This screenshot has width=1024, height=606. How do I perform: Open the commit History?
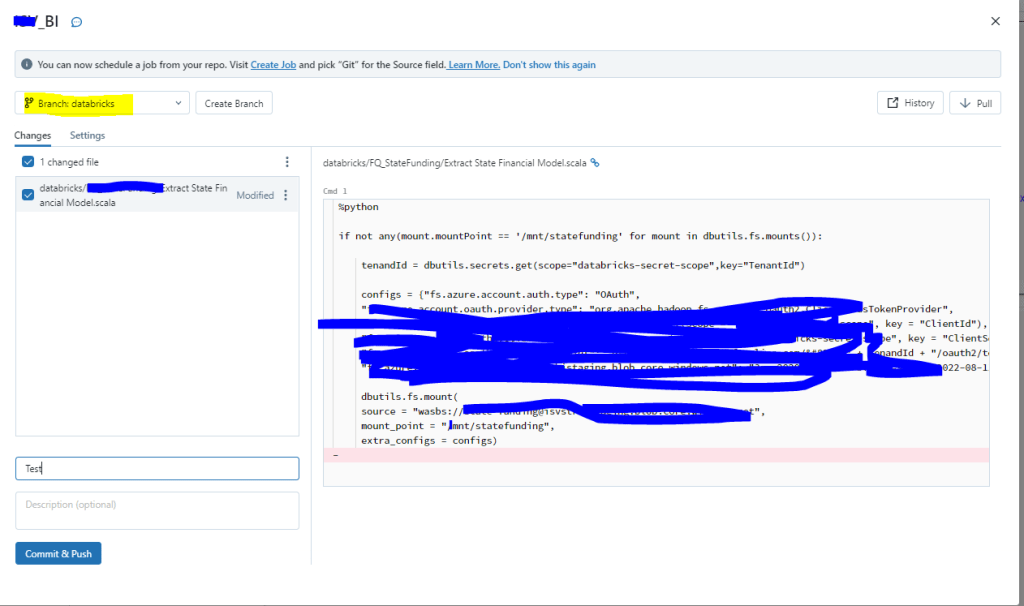[x=909, y=103]
